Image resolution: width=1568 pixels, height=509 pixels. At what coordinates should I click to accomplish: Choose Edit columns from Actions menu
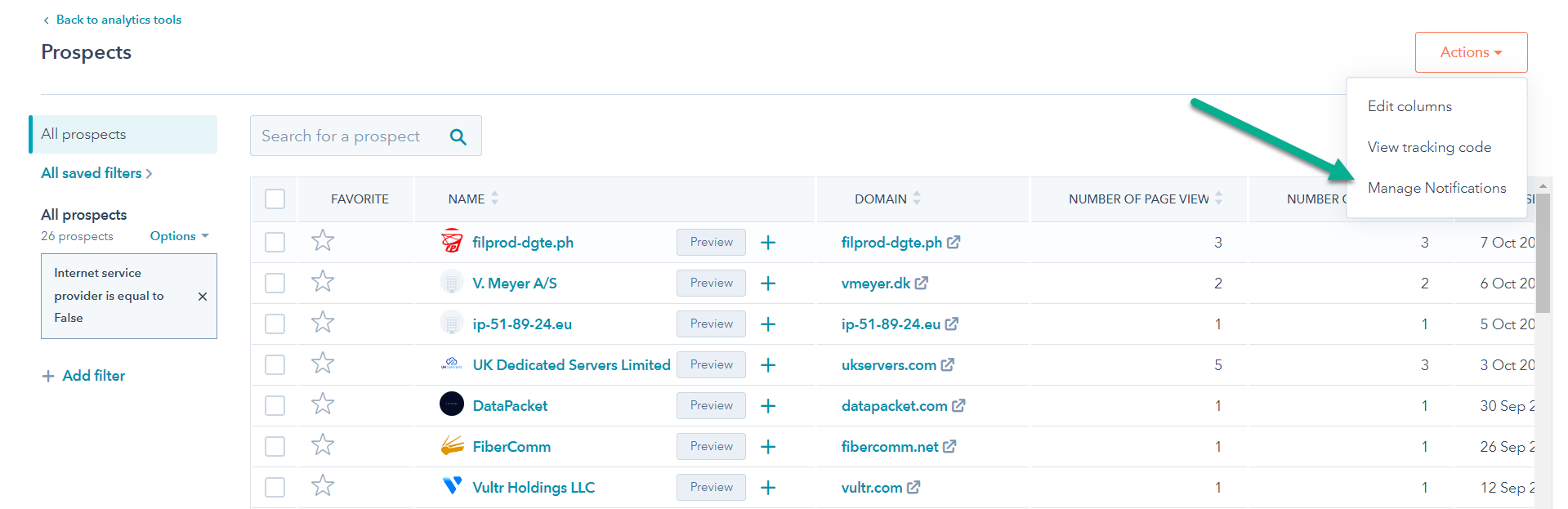[1409, 106]
